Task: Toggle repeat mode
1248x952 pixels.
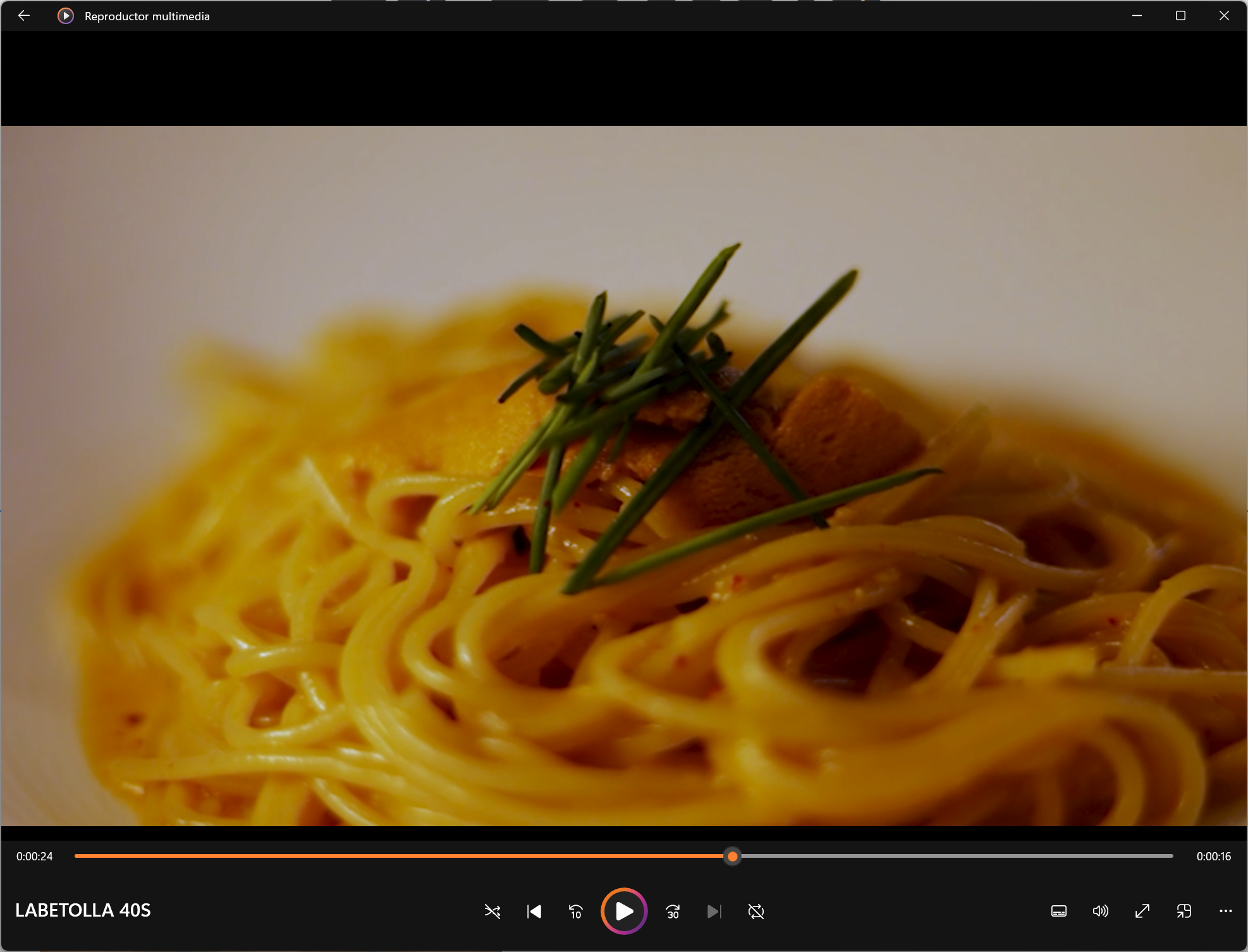Action: click(756, 911)
